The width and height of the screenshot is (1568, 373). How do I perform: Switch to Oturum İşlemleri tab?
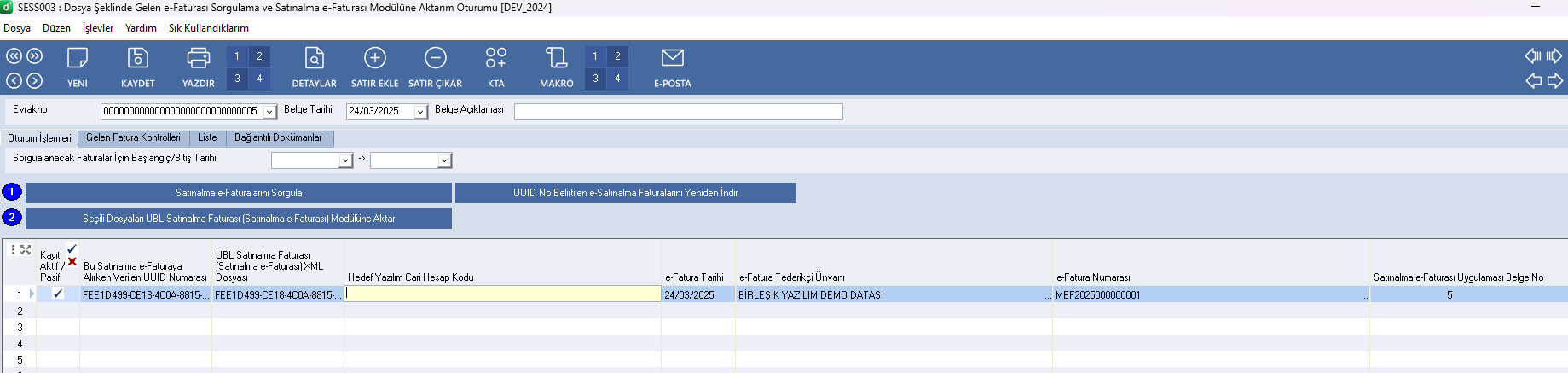[x=39, y=137]
